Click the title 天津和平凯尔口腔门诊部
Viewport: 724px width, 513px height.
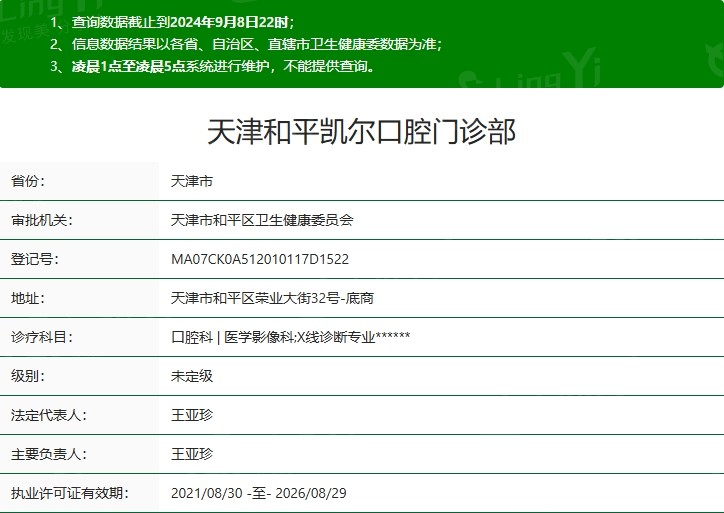click(361, 132)
